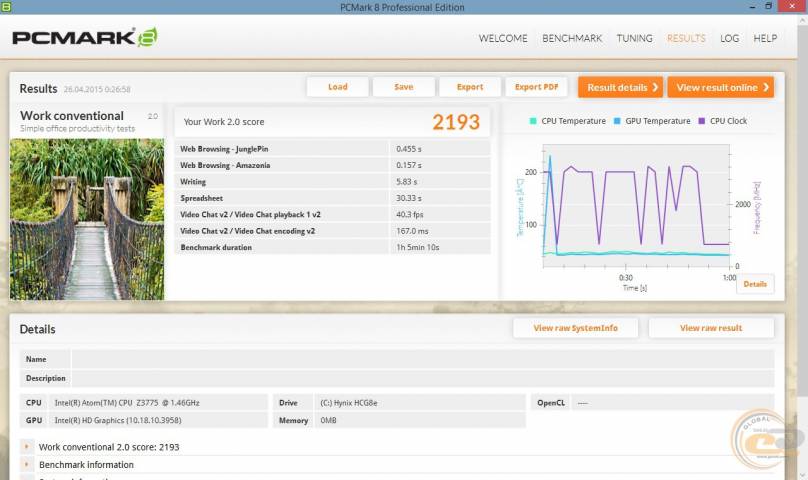Click the Export button
This screenshot has width=808, height=480.
[470, 87]
